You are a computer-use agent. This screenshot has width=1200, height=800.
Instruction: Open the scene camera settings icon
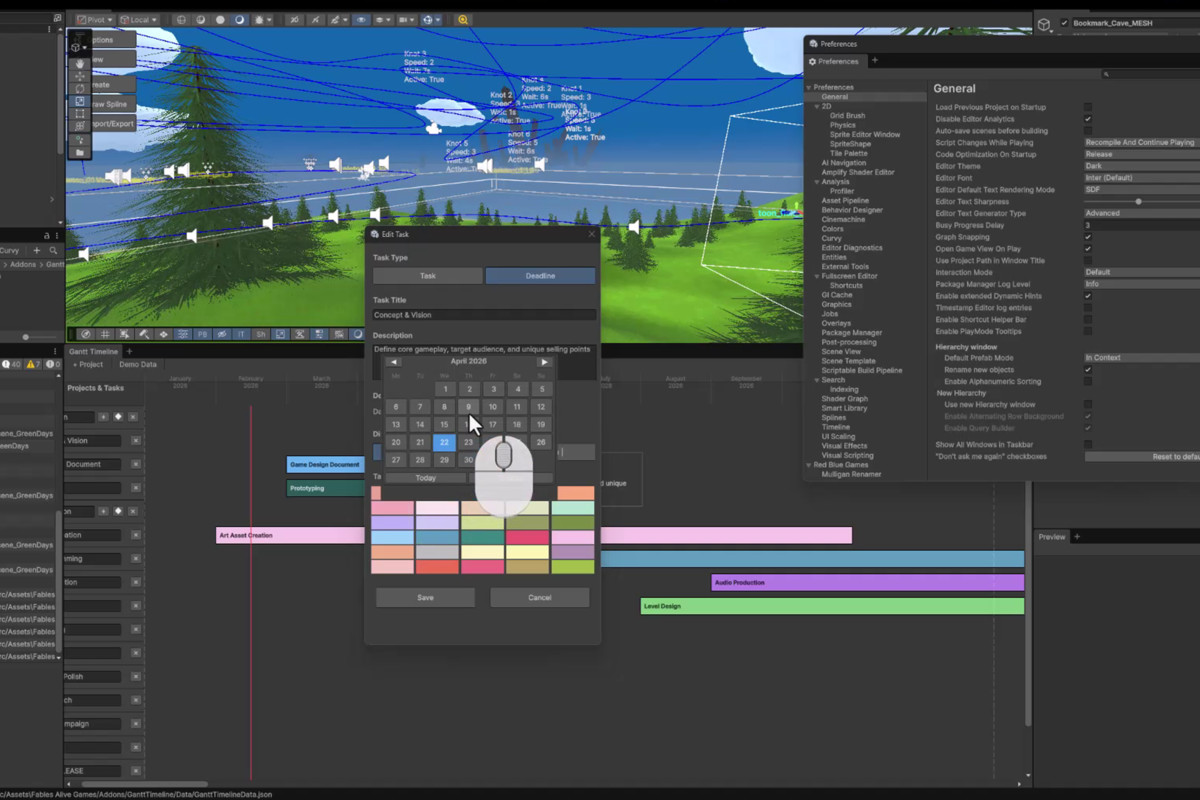(x=405, y=19)
